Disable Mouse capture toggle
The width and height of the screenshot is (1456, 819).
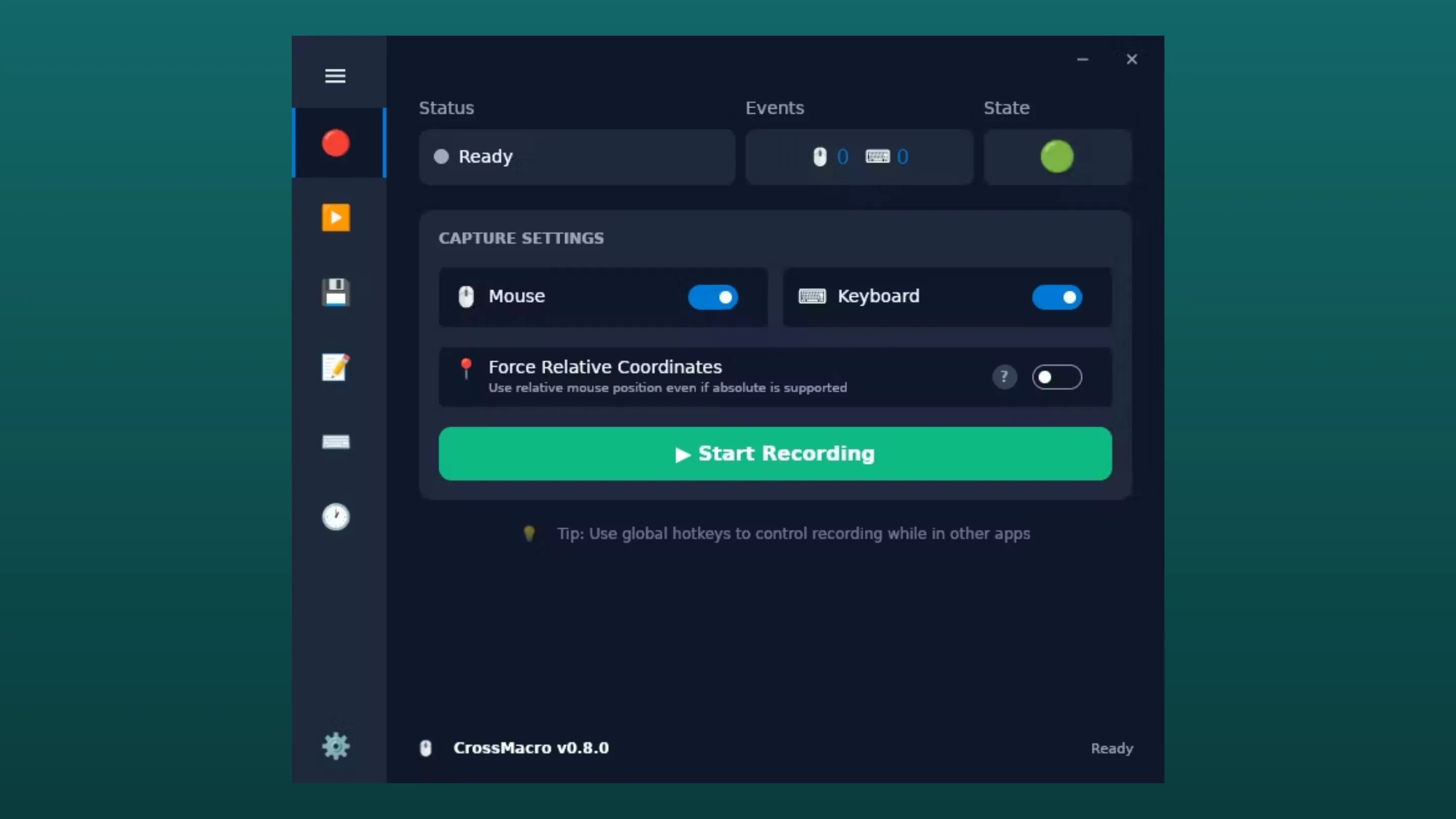[713, 297]
